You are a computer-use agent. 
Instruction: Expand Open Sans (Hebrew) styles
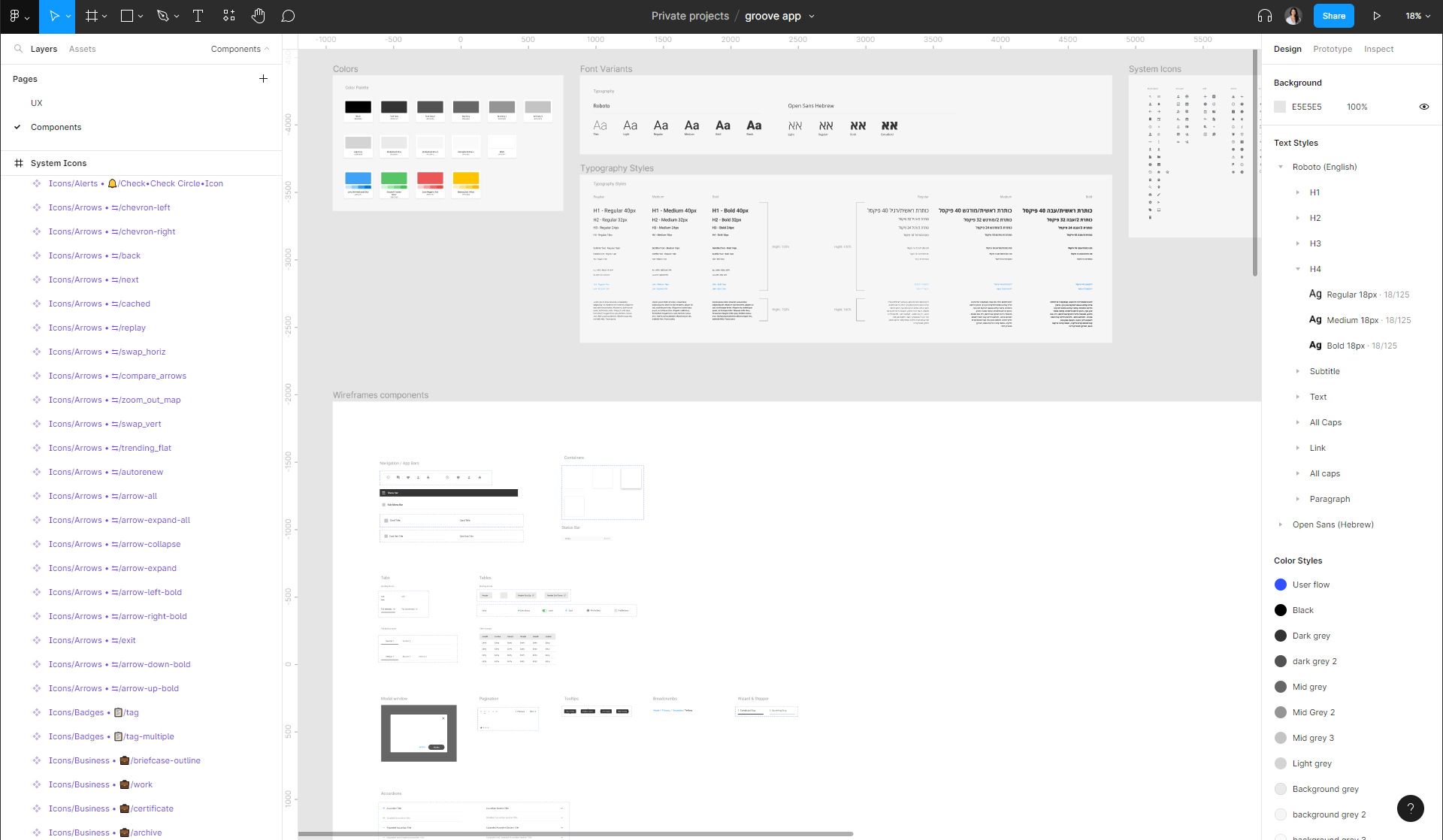click(1281, 524)
